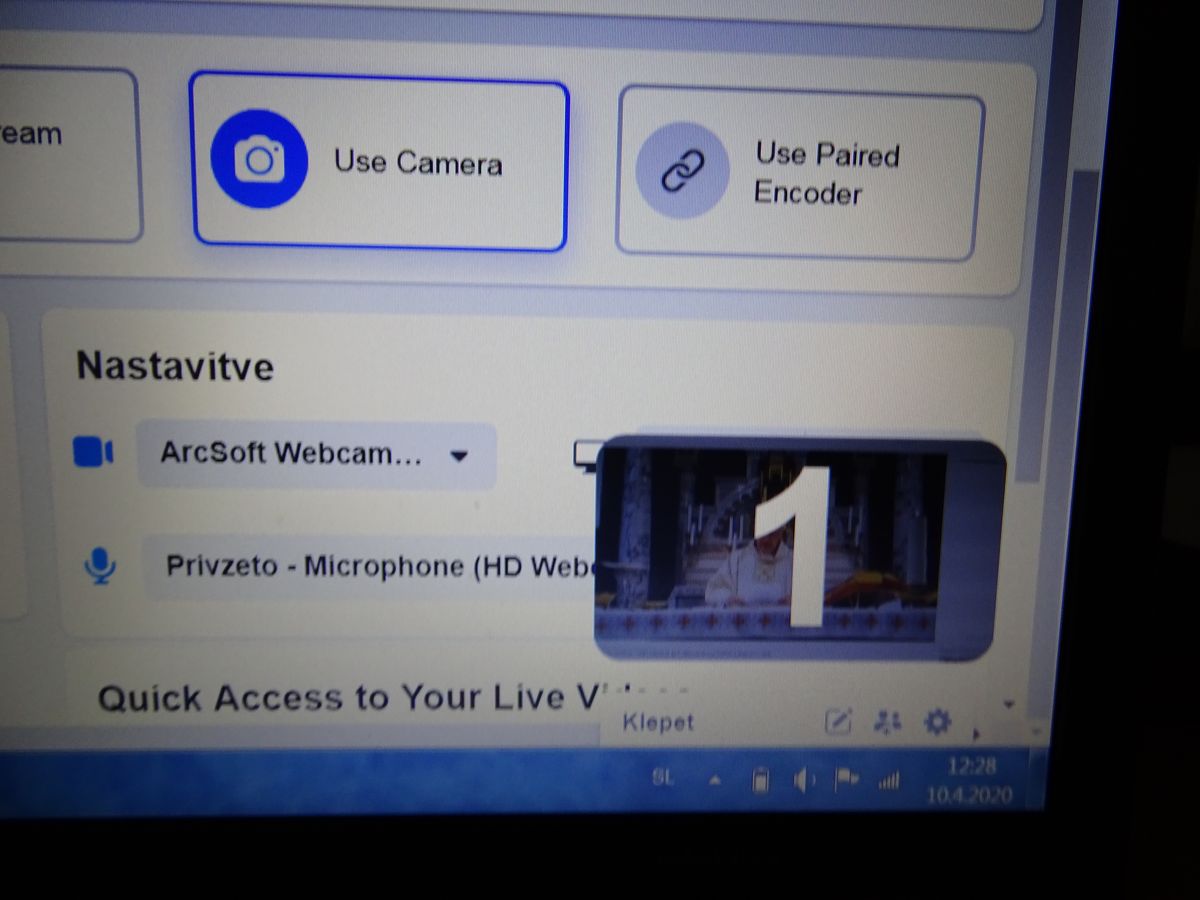Open the ArcSoft Webcam camera dropdown
The width and height of the screenshot is (1200, 900).
point(316,454)
